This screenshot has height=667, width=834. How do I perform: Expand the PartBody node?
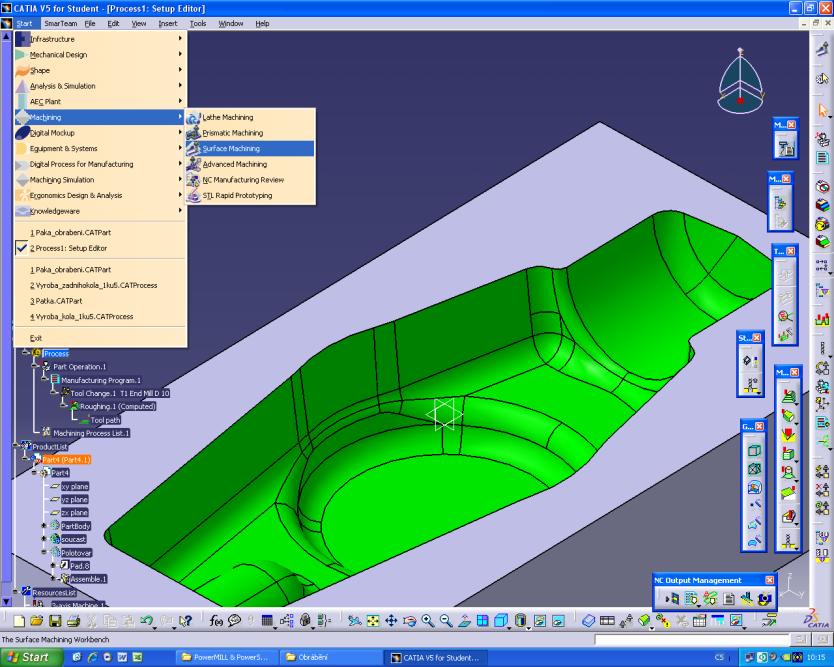click(44, 526)
